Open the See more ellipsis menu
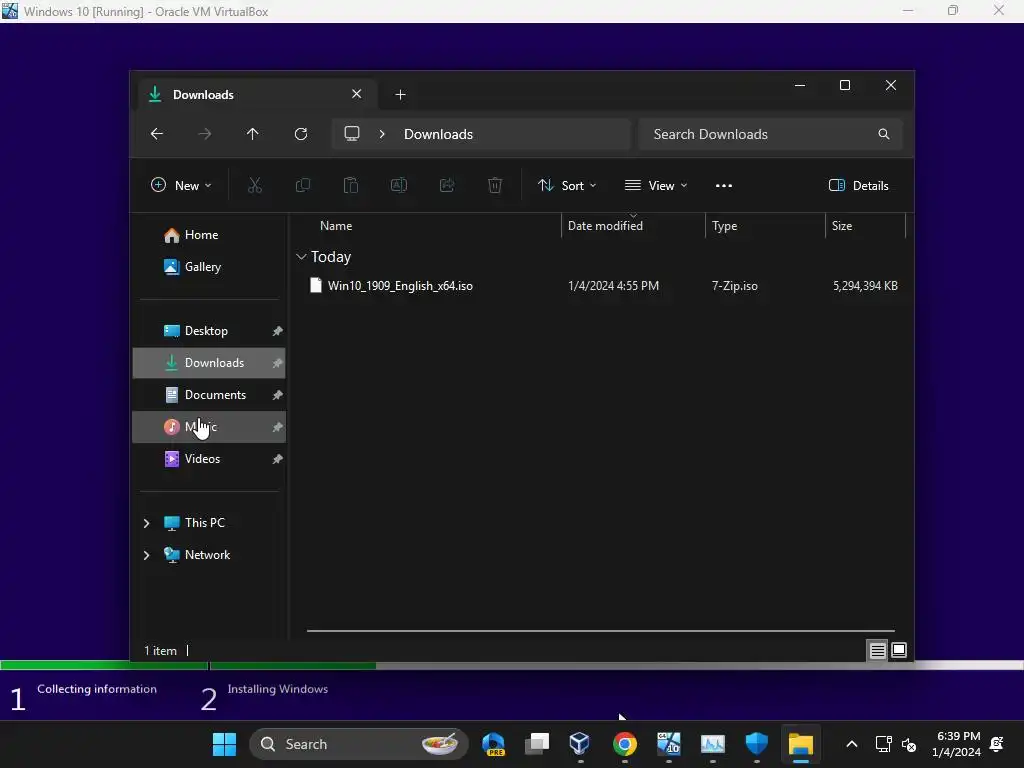Viewport: 1024px width, 768px height. (724, 185)
